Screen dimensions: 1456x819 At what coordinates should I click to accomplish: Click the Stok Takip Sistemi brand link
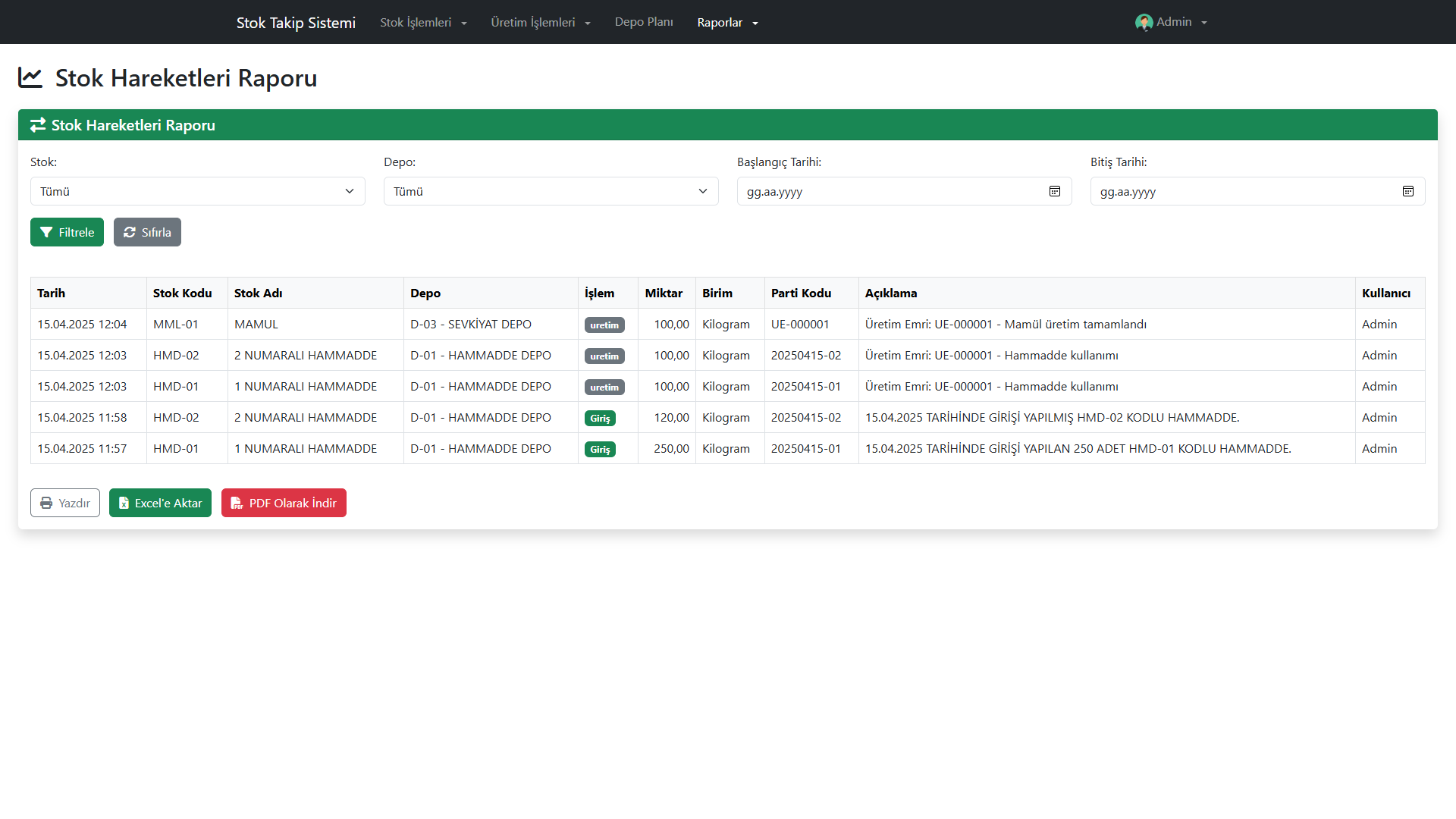[296, 23]
